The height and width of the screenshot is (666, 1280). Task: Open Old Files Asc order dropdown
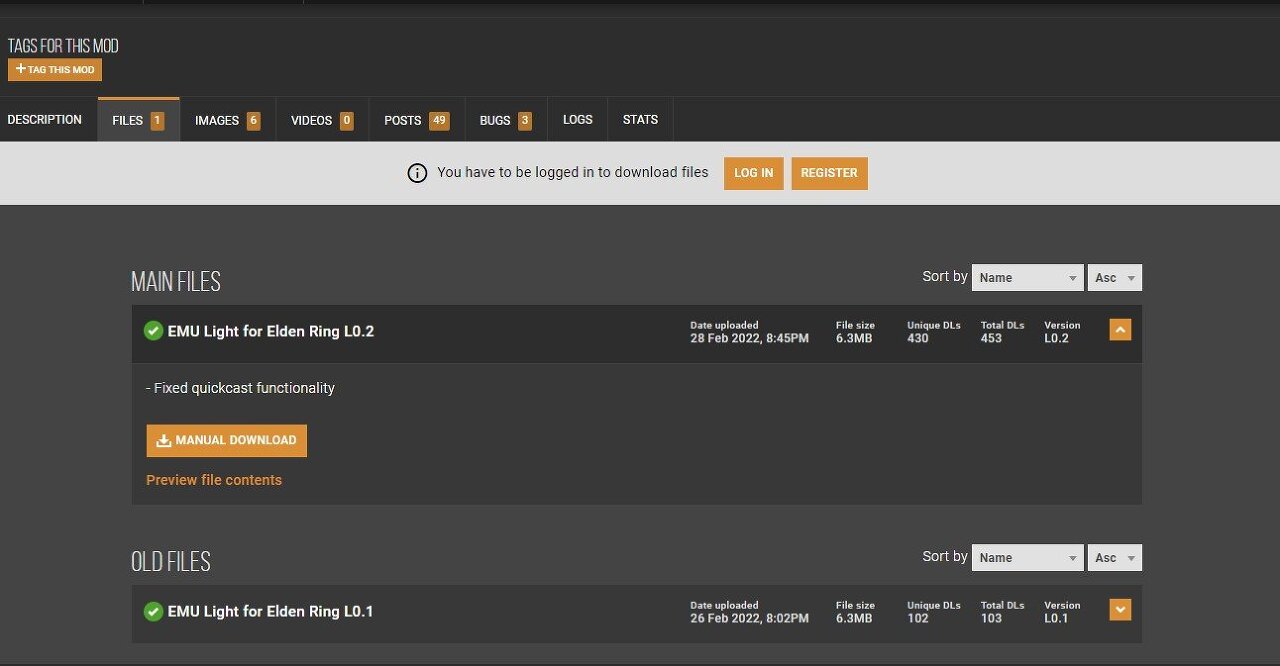1115,558
